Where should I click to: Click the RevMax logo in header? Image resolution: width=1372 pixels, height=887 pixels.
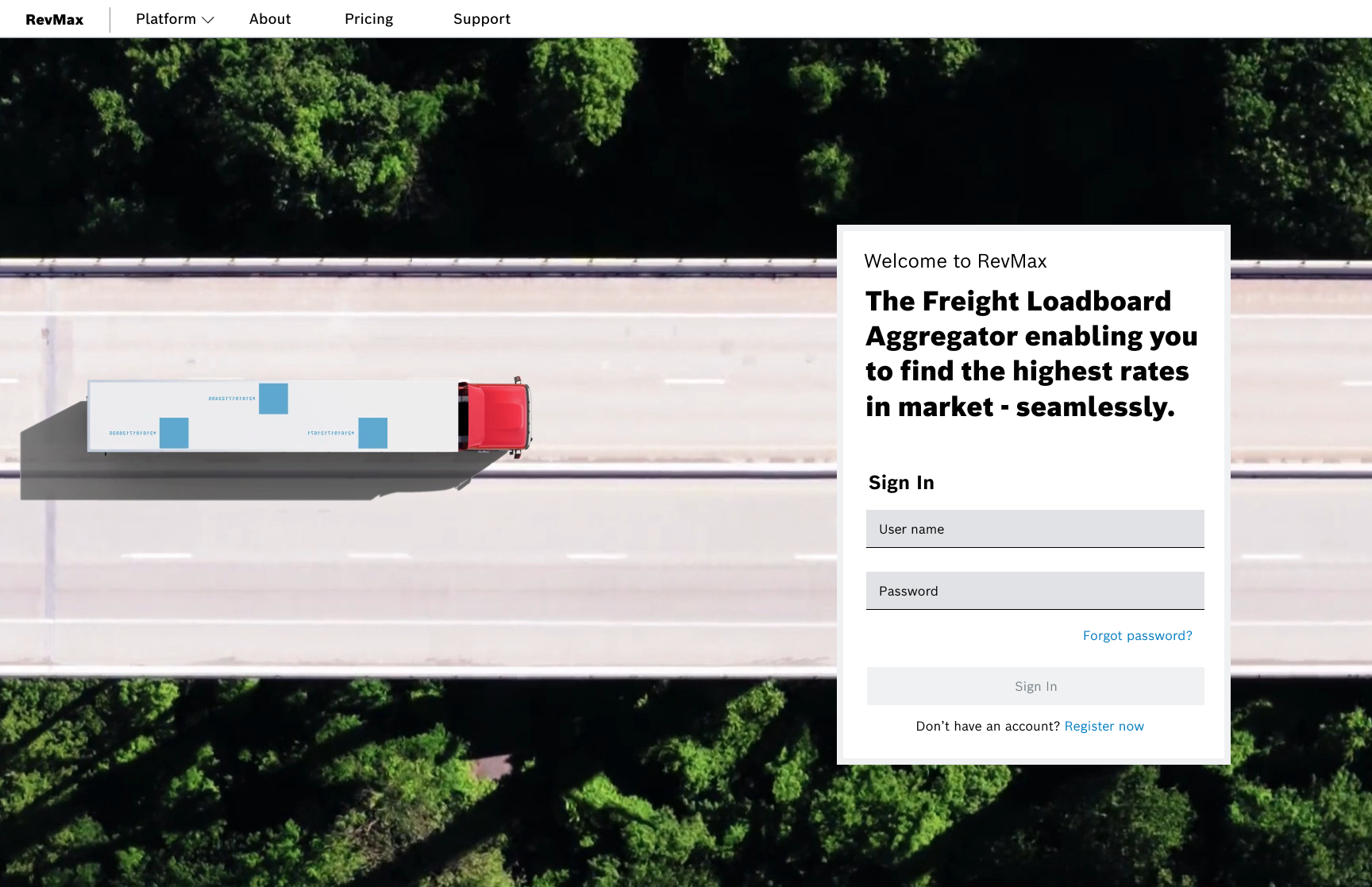pos(54,20)
